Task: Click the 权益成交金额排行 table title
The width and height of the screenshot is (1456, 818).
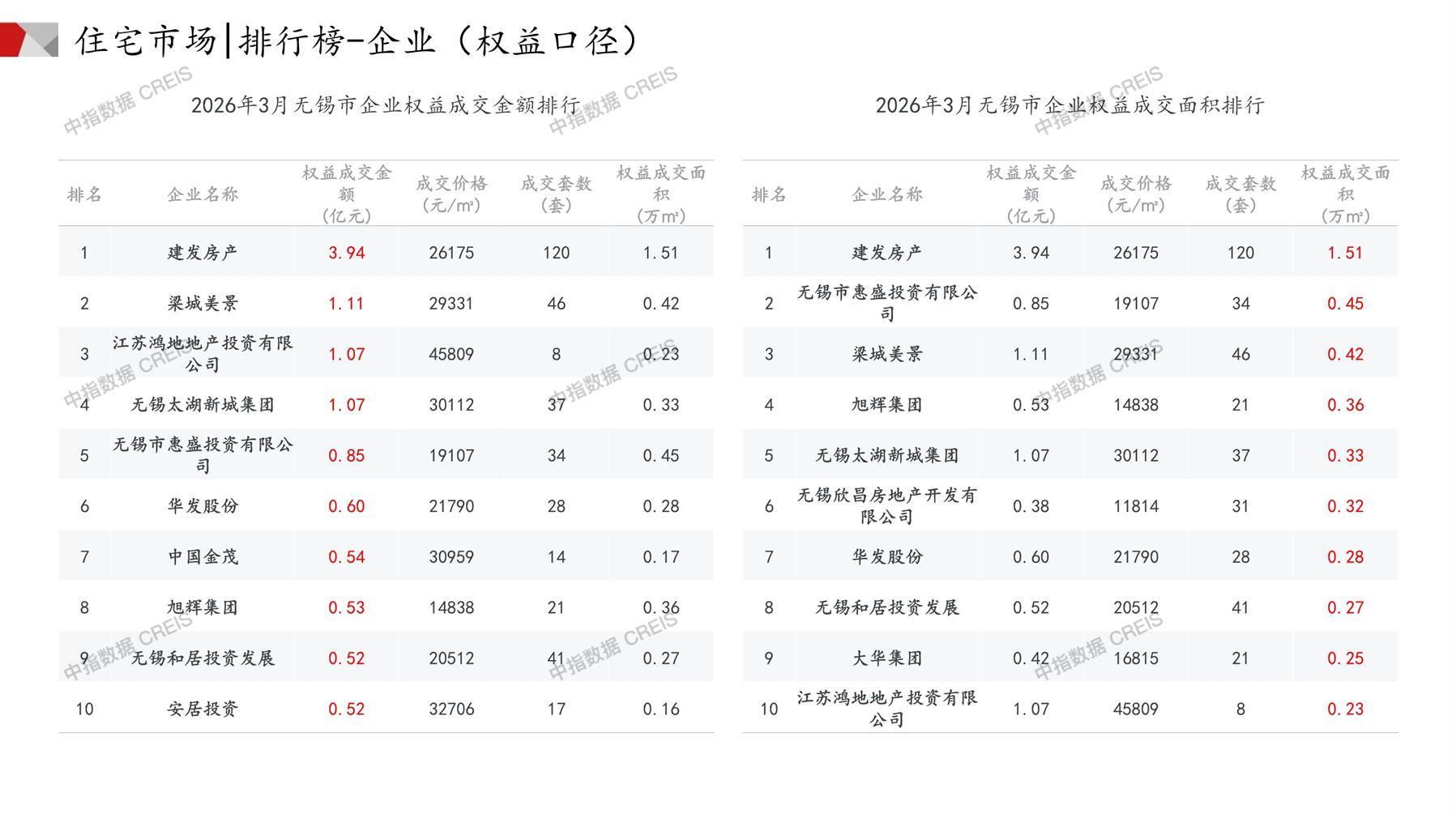Action: [x=386, y=105]
